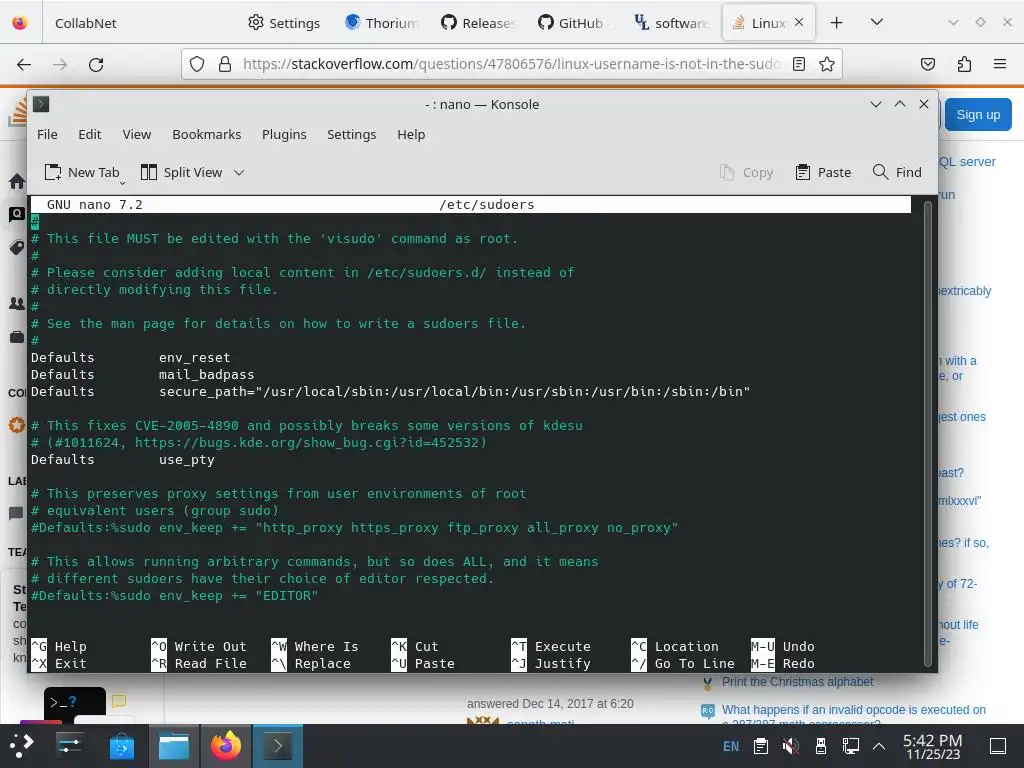Expand hidden system tray icons arrow
Screen dimensions: 1024x768
879,746
